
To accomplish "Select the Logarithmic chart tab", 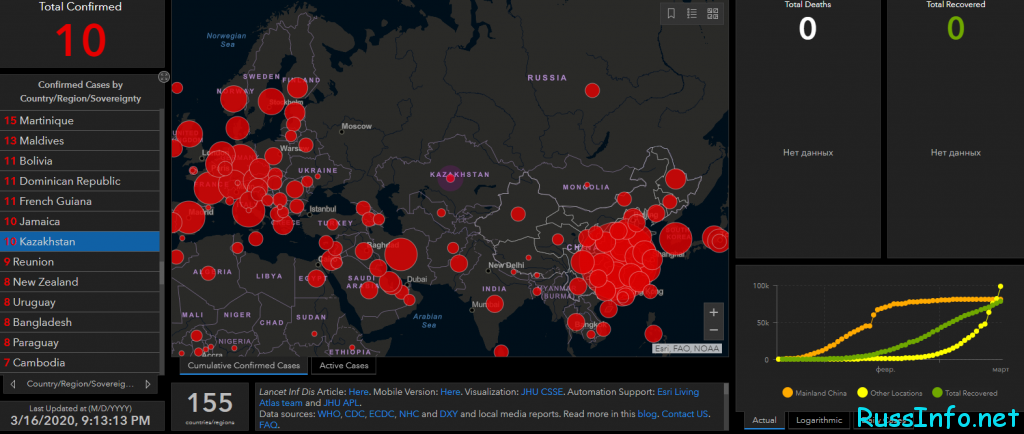I will [x=819, y=420].
